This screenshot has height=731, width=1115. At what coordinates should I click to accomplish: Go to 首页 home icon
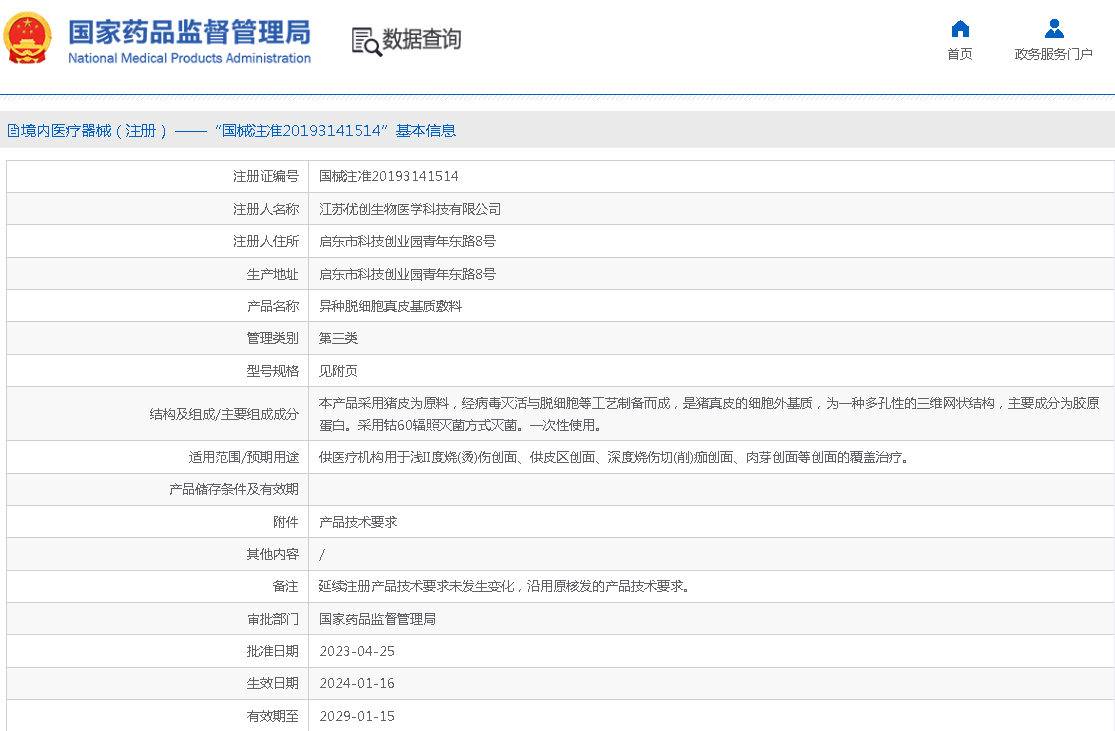(960, 28)
